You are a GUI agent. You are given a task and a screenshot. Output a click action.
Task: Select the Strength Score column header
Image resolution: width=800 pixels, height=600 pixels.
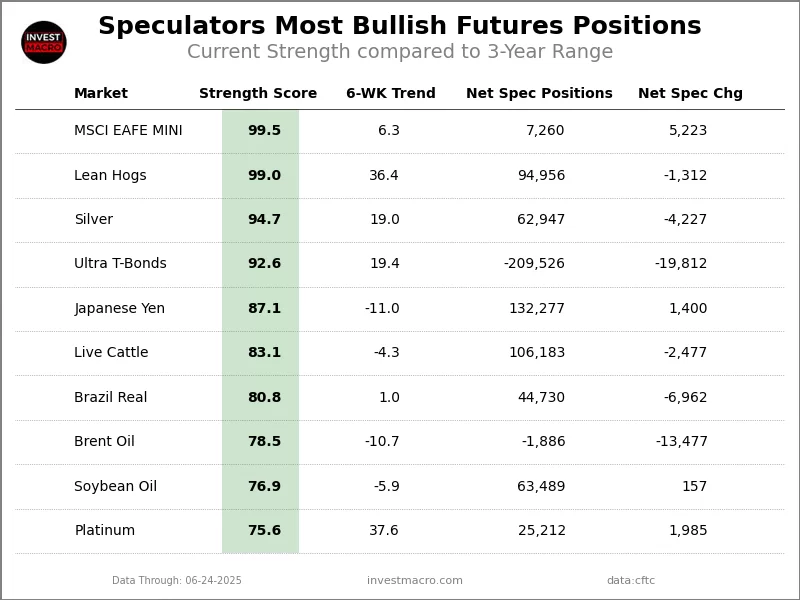258,94
